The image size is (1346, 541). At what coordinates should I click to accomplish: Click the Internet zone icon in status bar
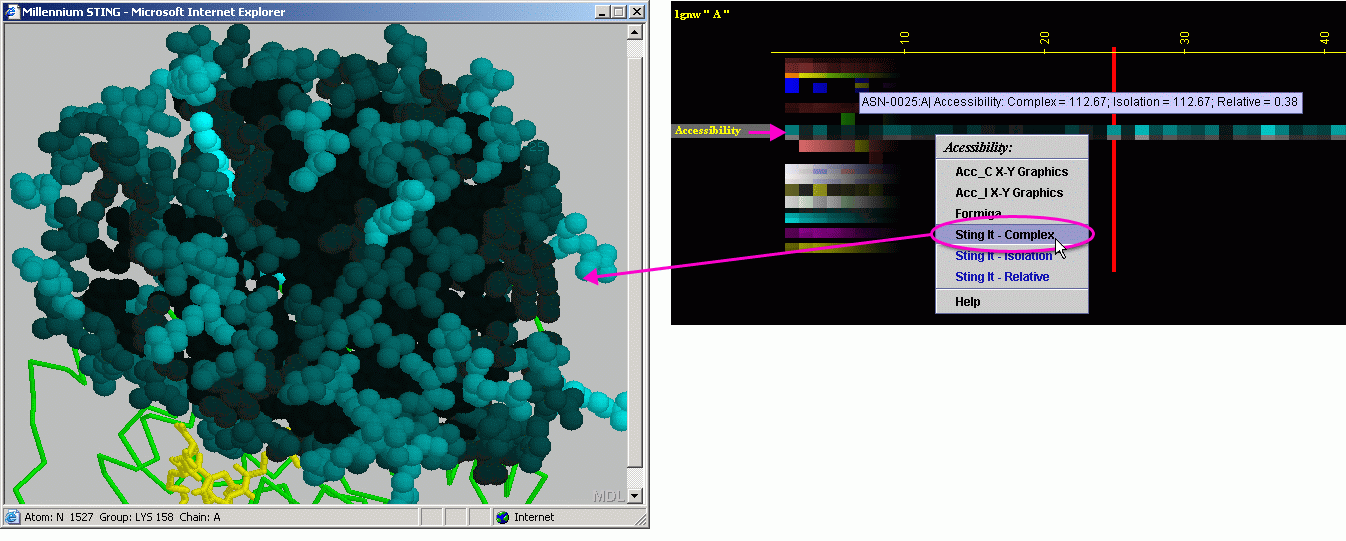coord(503,517)
